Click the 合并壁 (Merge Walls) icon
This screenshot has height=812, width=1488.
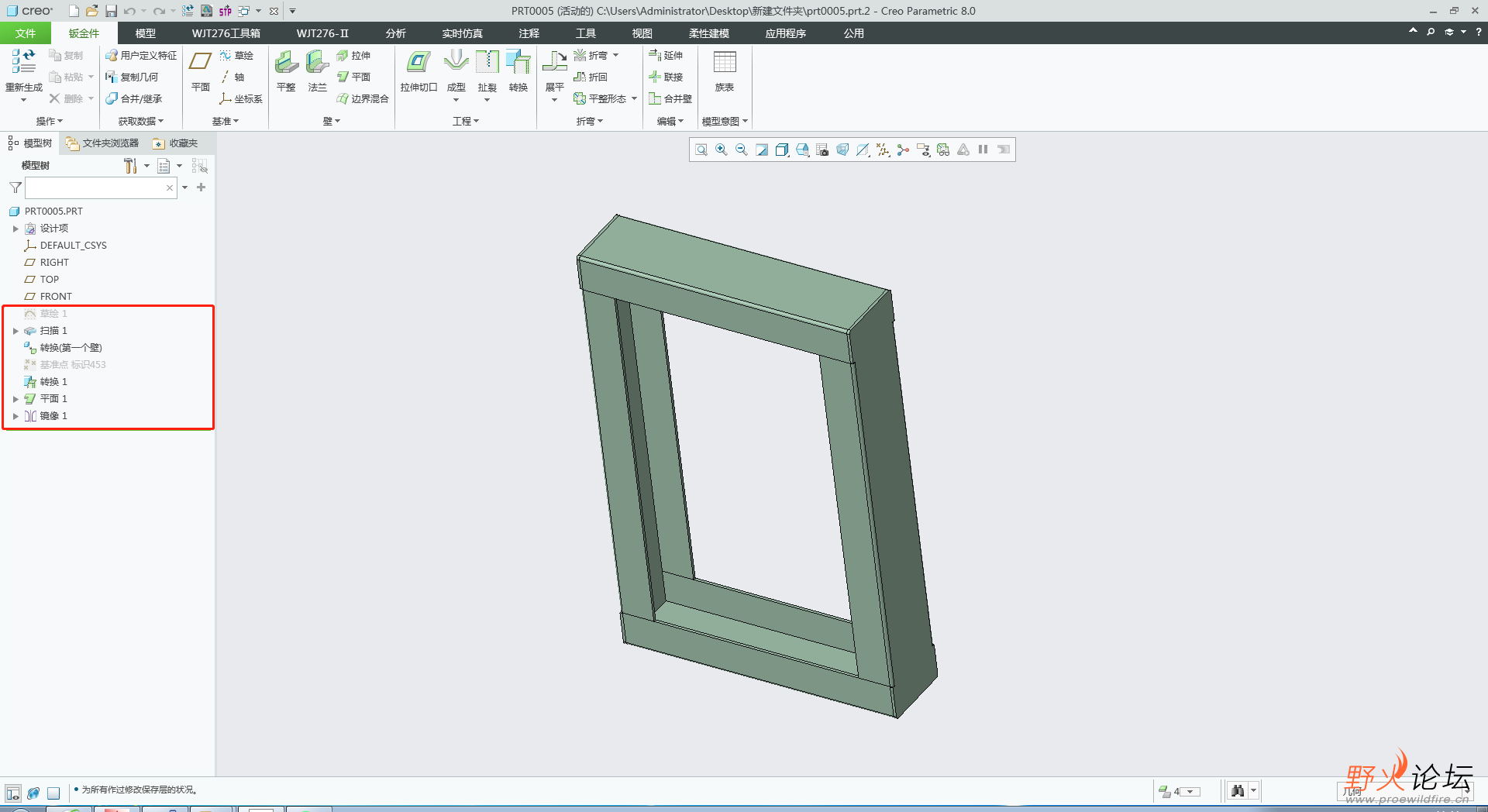[670, 98]
